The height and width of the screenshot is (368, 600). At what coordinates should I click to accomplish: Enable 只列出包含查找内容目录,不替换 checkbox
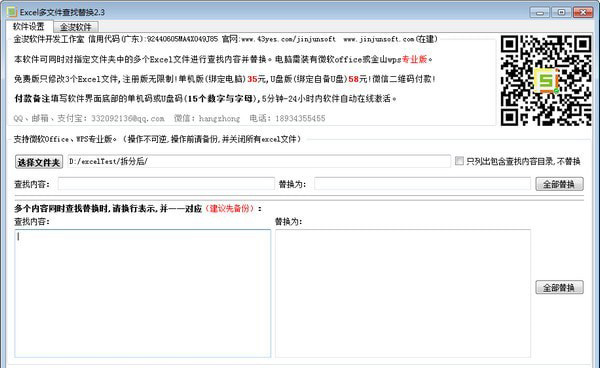pos(459,161)
